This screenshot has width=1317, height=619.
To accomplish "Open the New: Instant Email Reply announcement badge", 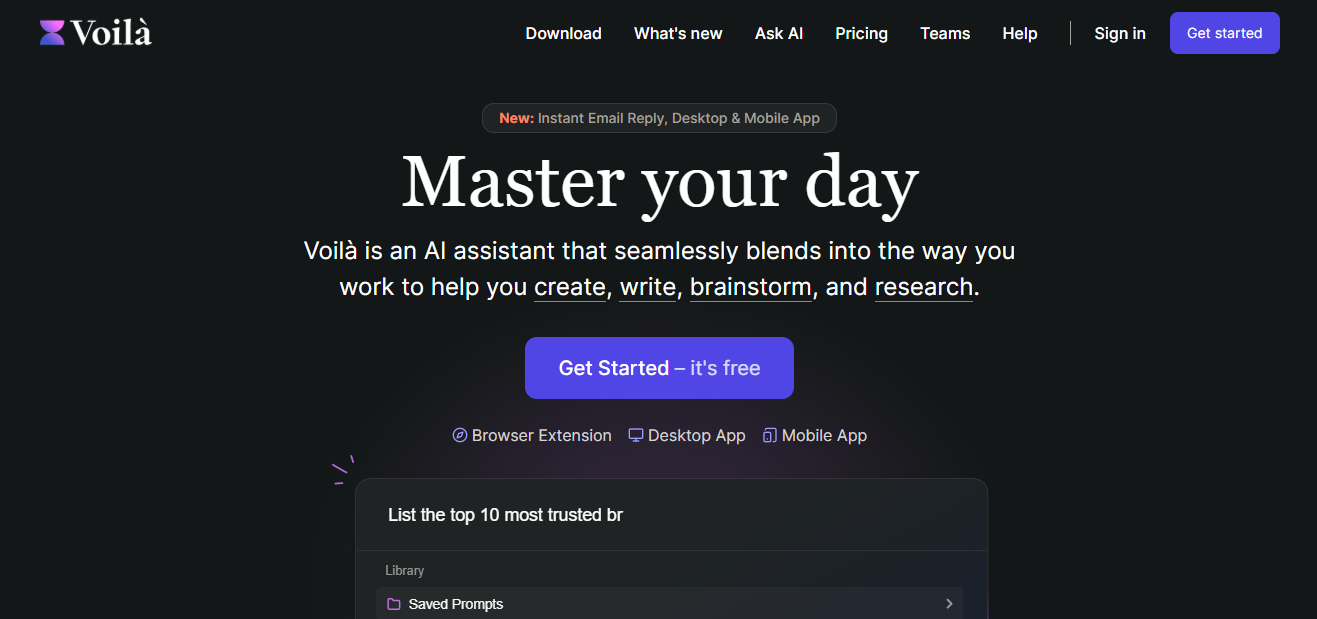I will point(659,118).
